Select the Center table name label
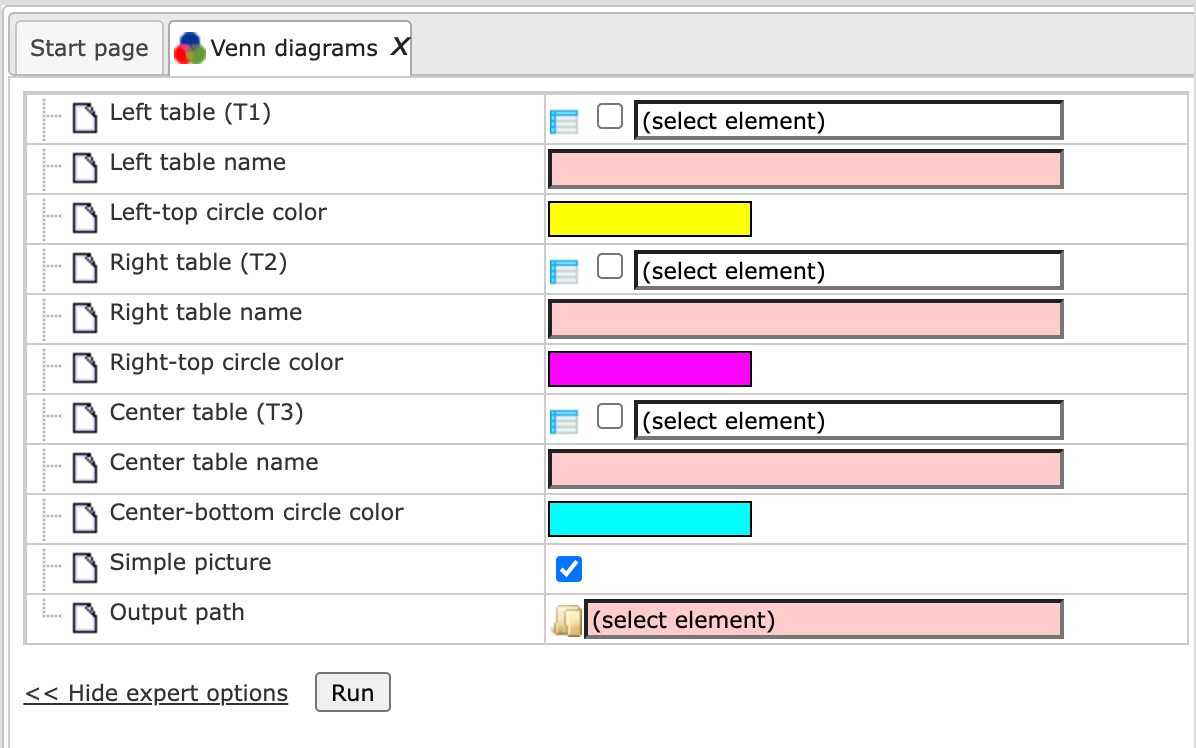This screenshot has height=748, width=1196. 214,462
